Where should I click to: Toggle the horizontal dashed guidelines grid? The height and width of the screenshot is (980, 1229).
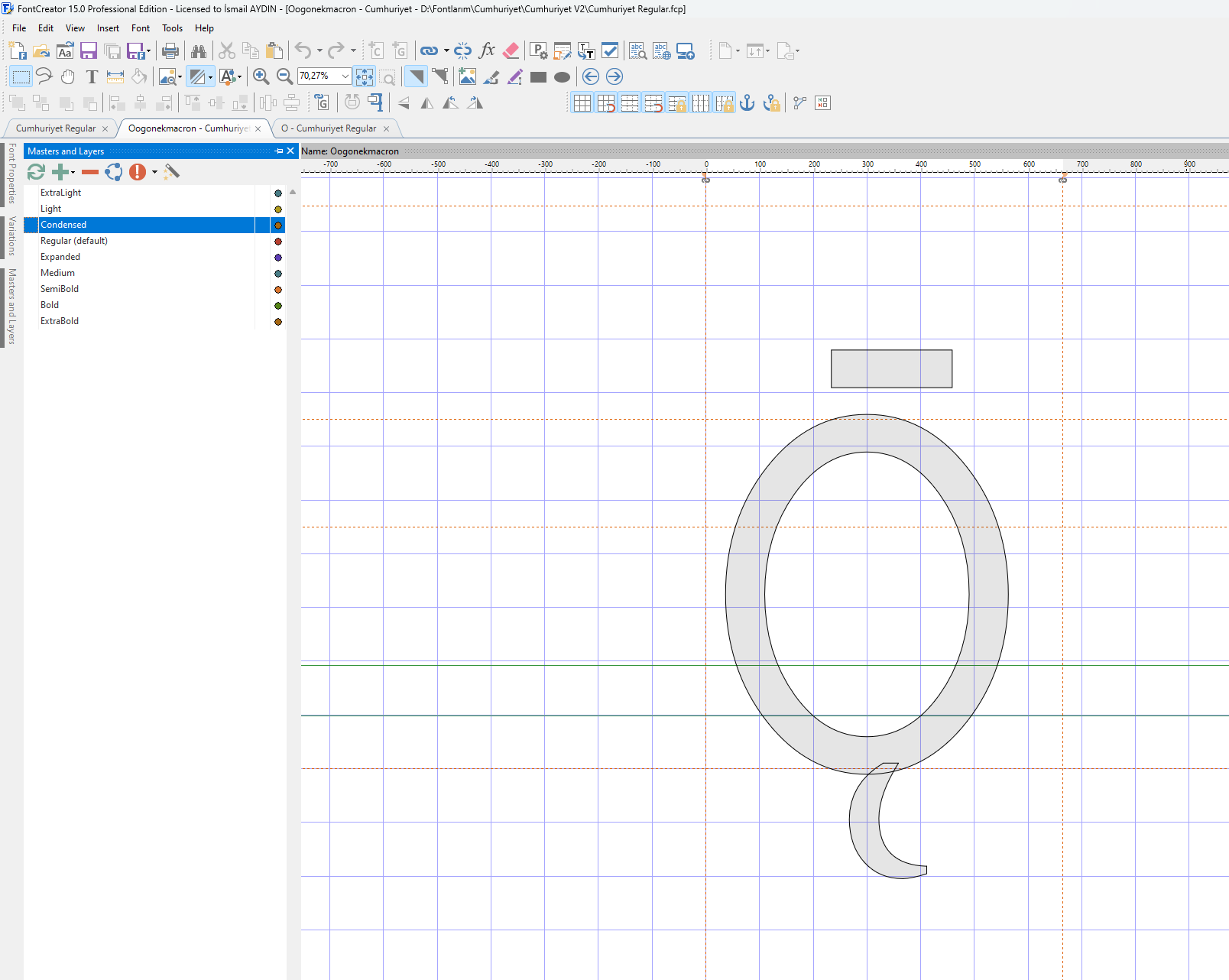(x=630, y=102)
